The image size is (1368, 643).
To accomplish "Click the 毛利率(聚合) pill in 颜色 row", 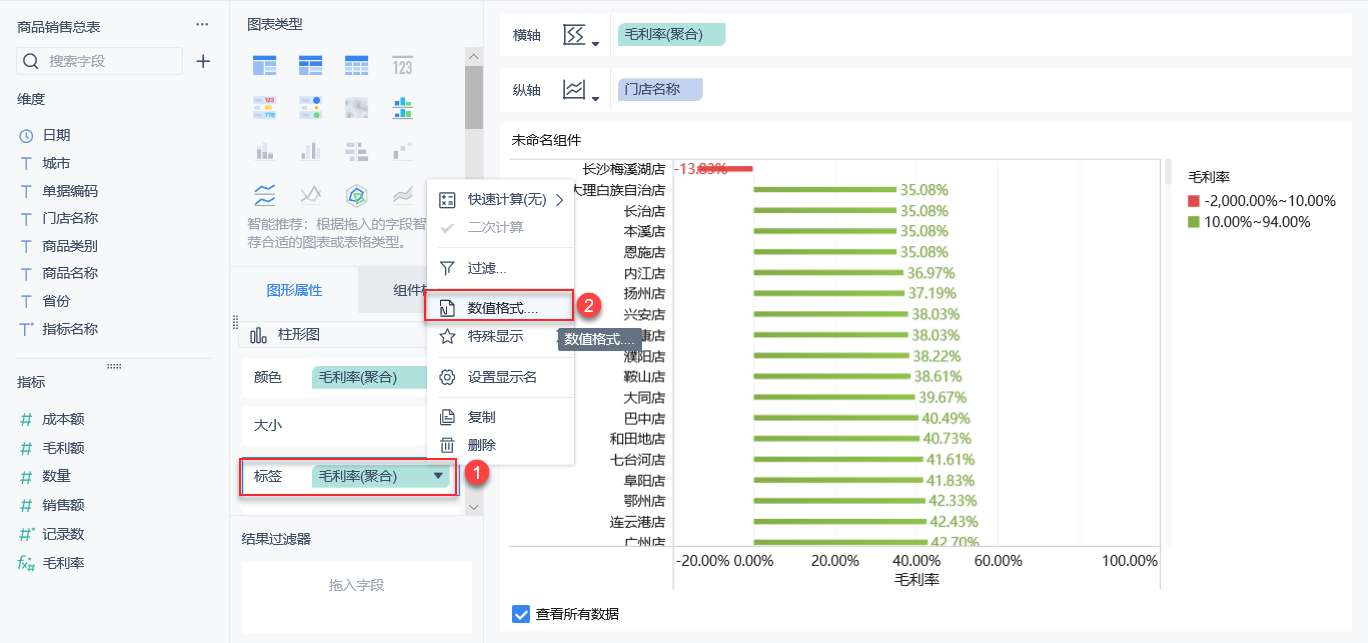I will tap(370, 377).
